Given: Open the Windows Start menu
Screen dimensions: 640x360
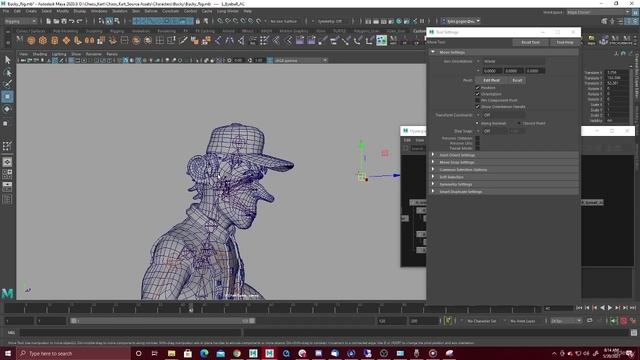Looking at the screenshot, I should click(8, 353).
